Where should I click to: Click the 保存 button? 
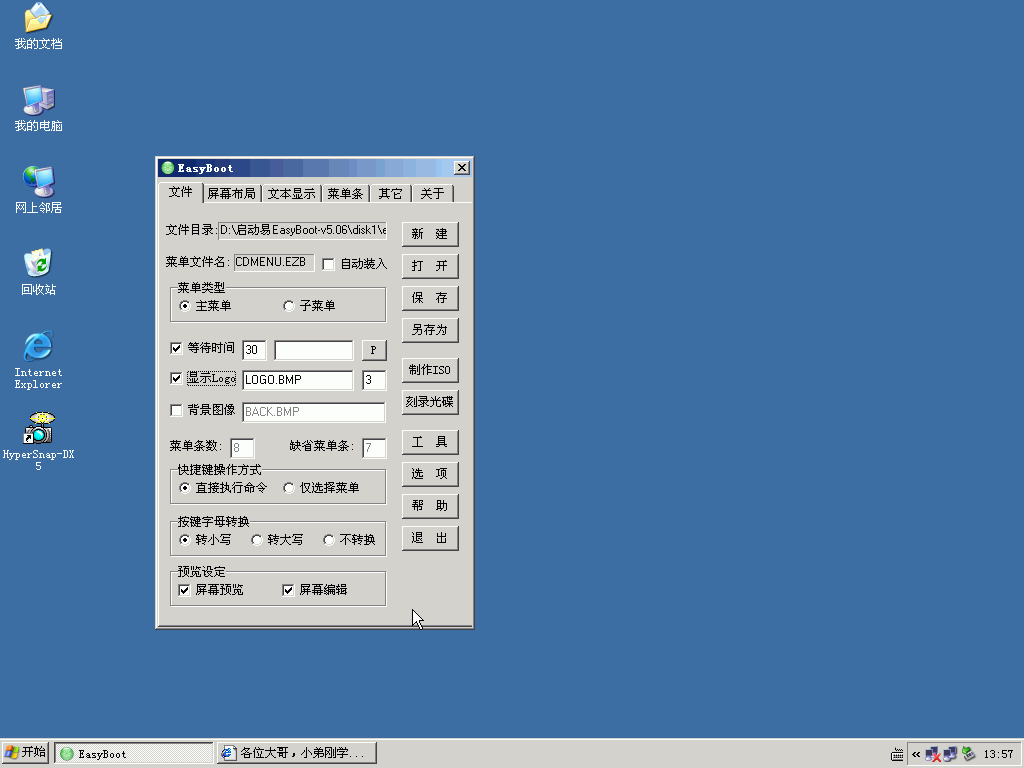(x=430, y=298)
